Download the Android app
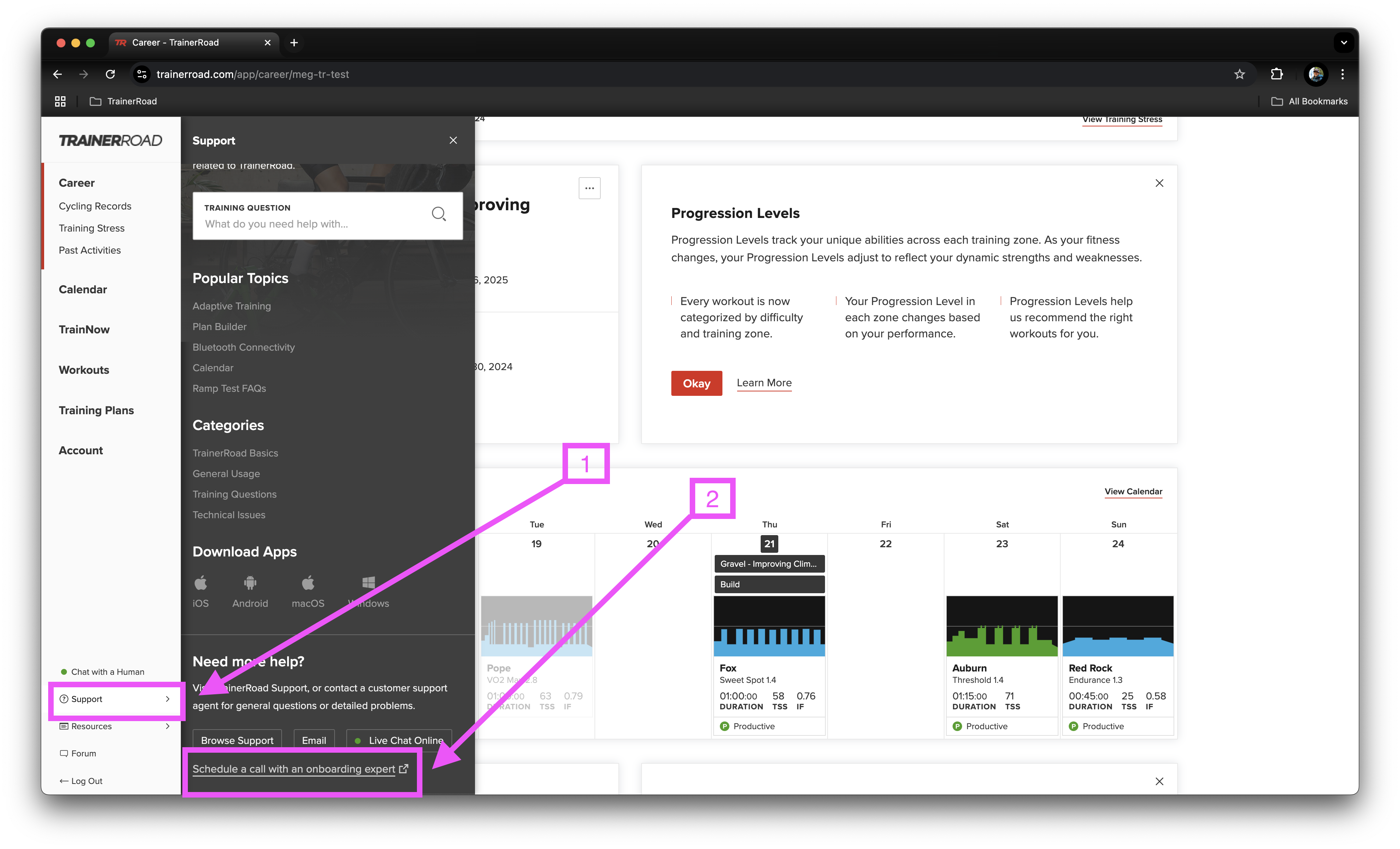Viewport: 1400px width, 849px height. click(250, 592)
